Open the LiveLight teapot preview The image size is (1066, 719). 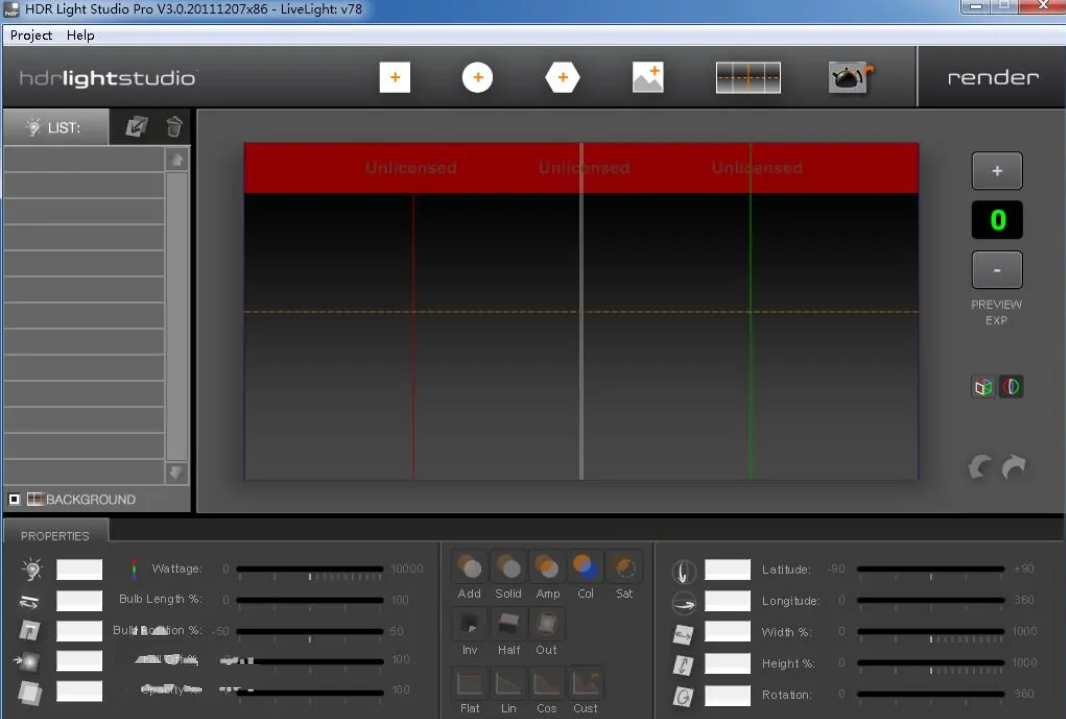pos(849,77)
